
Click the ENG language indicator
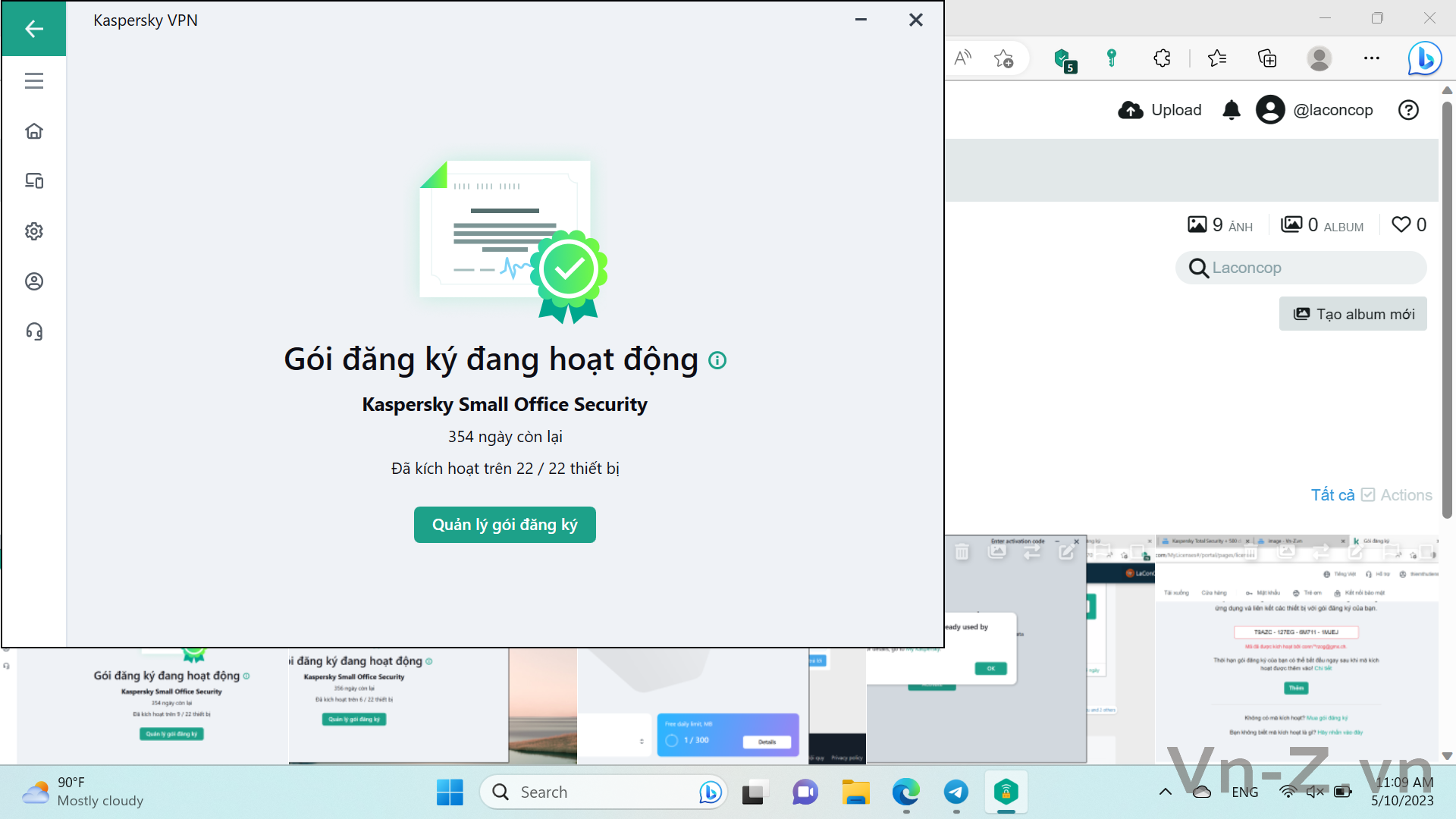[x=1245, y=792]
